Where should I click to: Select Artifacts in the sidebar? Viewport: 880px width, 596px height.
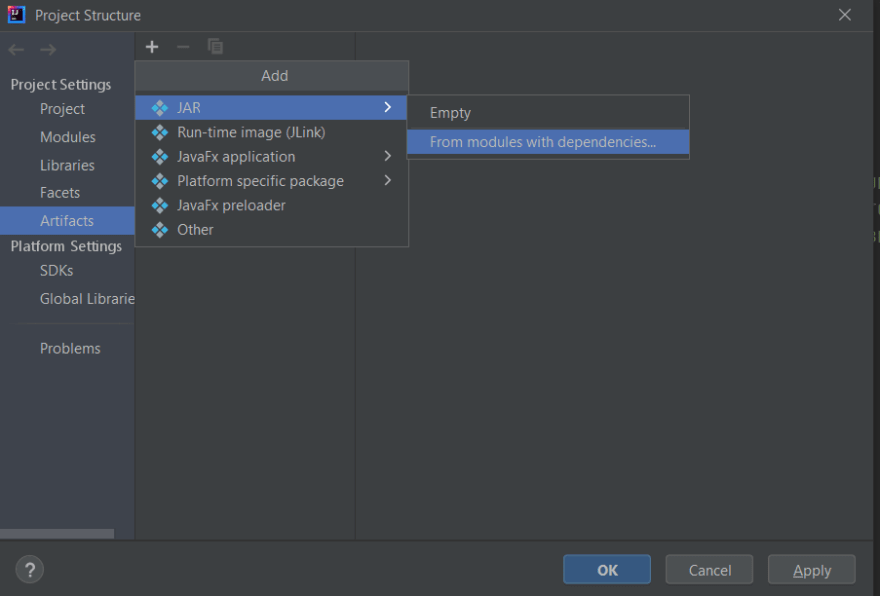tap(67, 221)
